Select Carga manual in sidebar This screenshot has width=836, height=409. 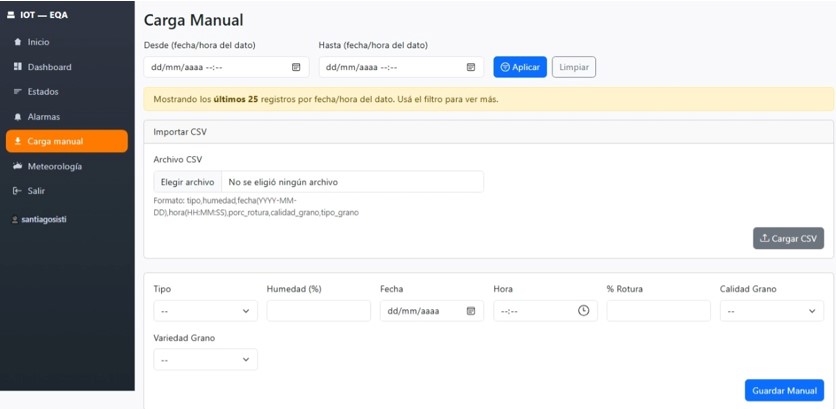click(67, 141)
